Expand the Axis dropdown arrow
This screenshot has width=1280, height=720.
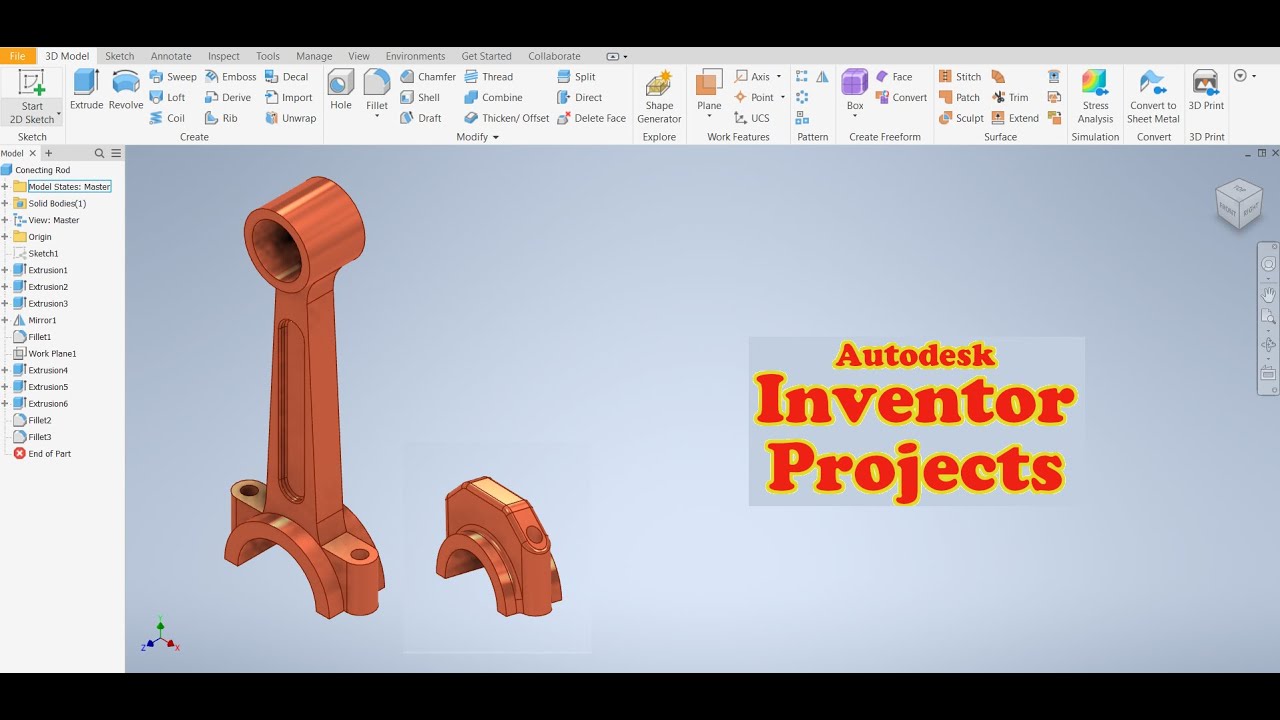click(x=779, y=77)
